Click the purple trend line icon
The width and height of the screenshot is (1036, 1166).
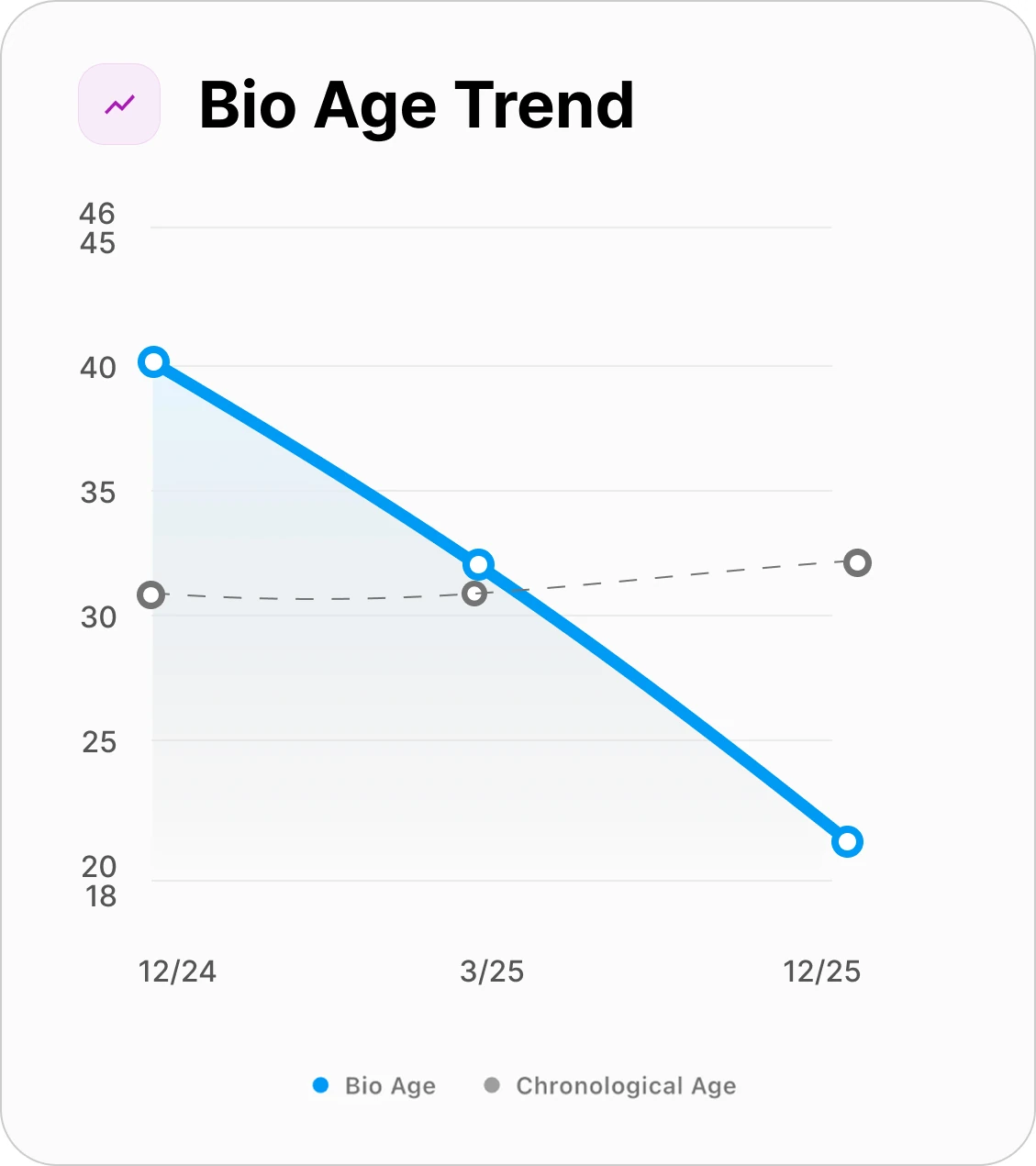[x=119, y=105]
